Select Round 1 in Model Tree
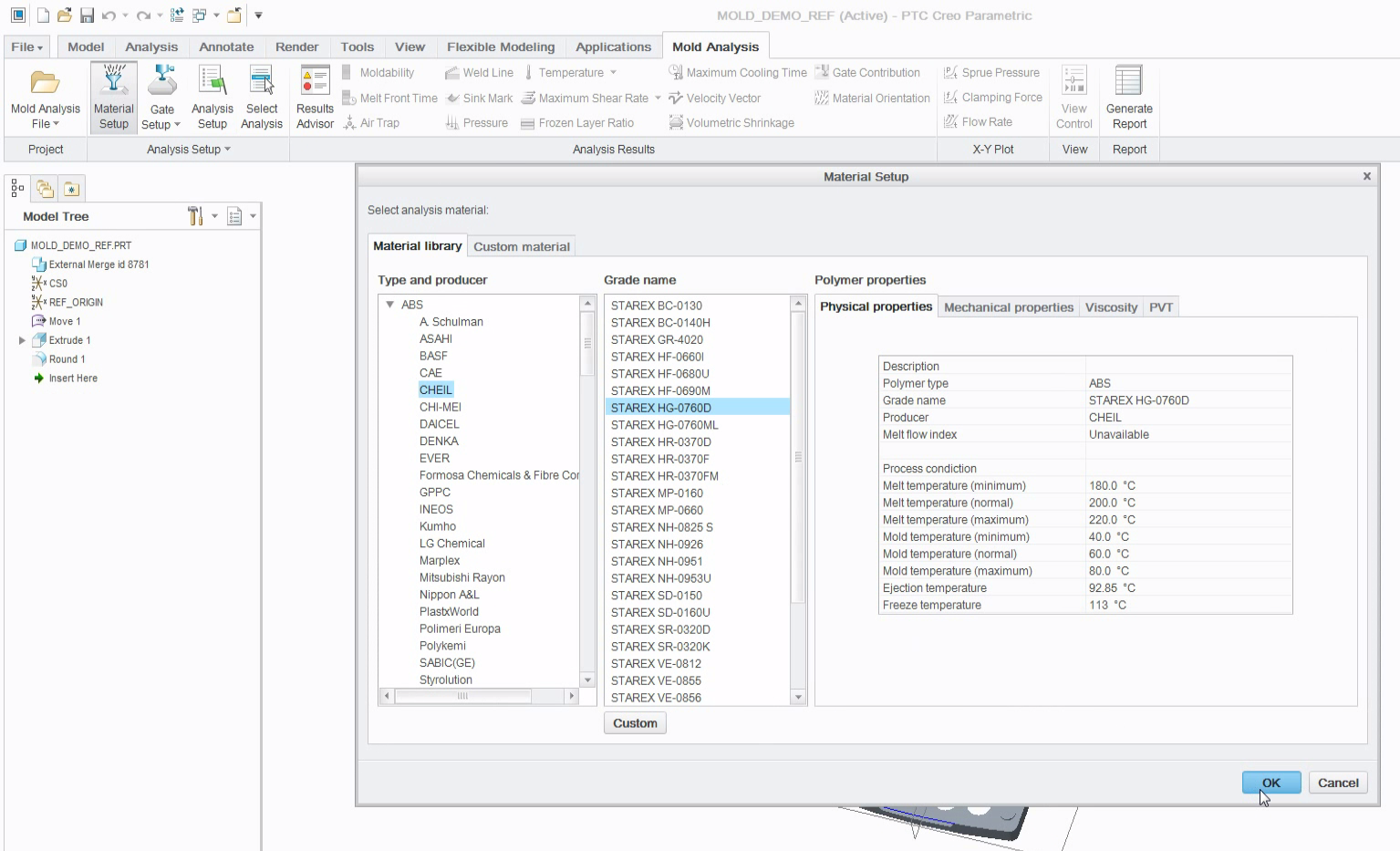1400x851 pixels. [x=67, y=359]
